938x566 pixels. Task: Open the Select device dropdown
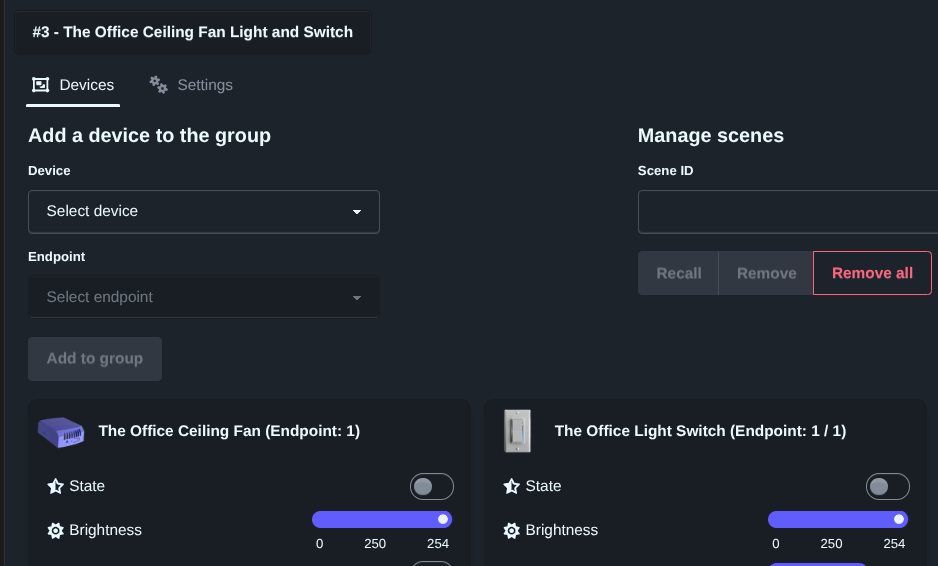coord(203,212)
